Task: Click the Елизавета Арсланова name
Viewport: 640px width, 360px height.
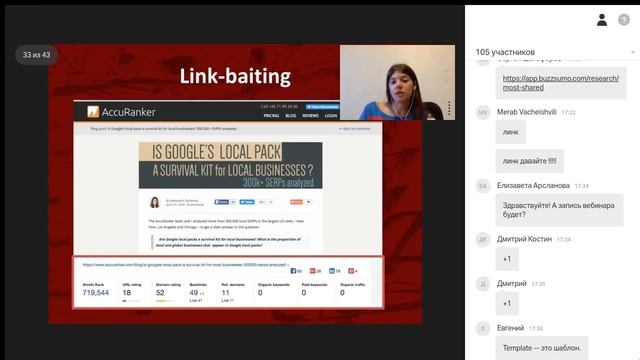Action: click(x=533, y=185)
